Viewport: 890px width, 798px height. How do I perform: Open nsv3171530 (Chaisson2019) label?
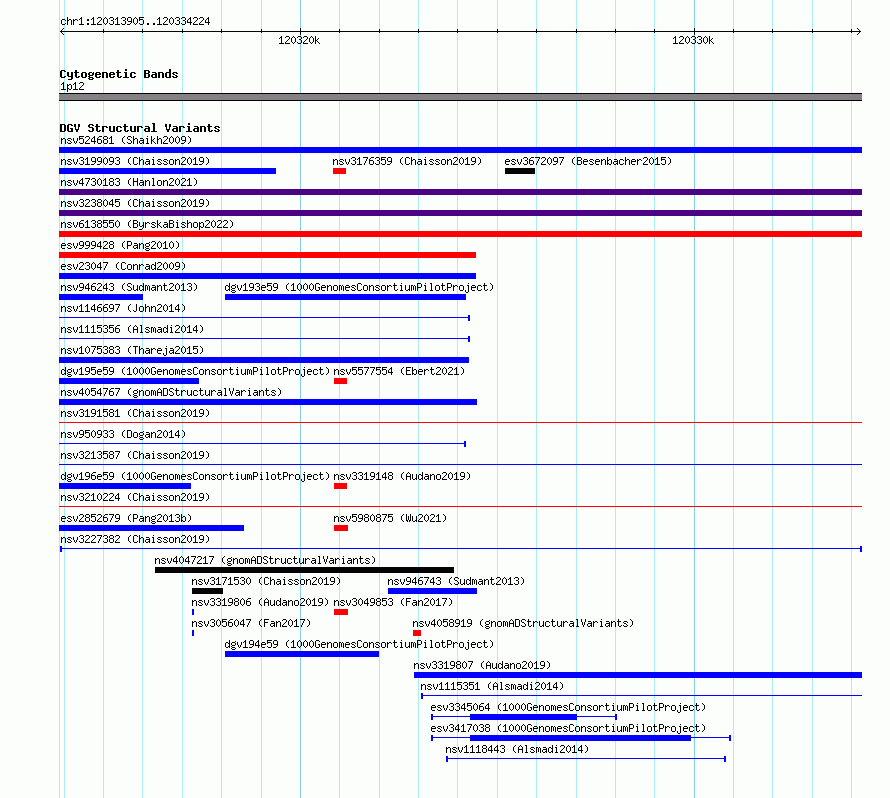[x=266, y=581]
